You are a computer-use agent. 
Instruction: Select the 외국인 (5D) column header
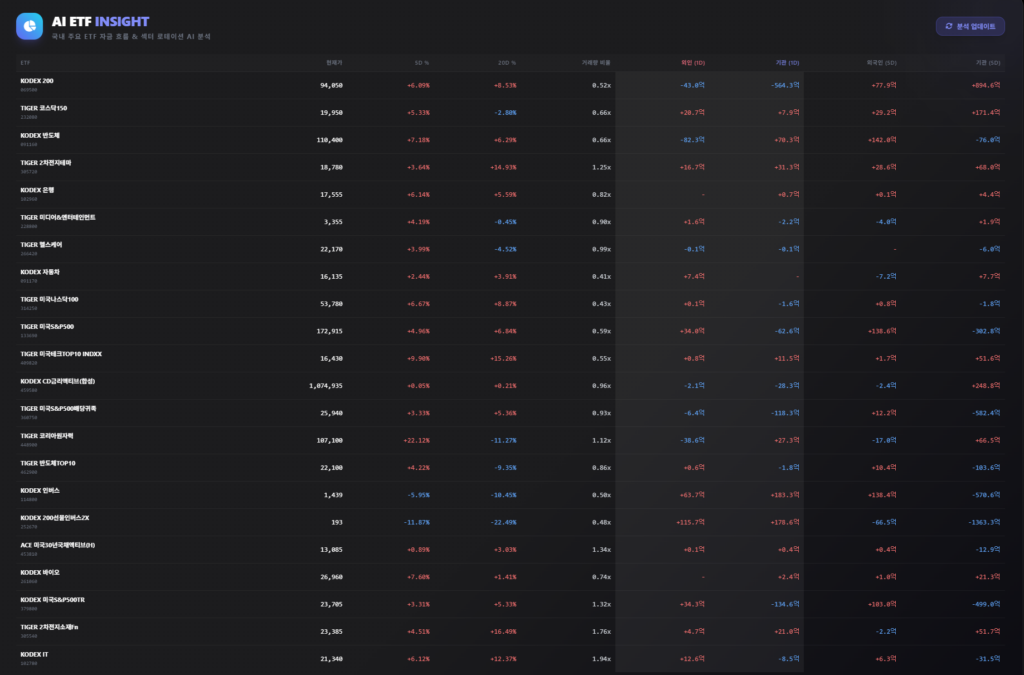[881, 63]
